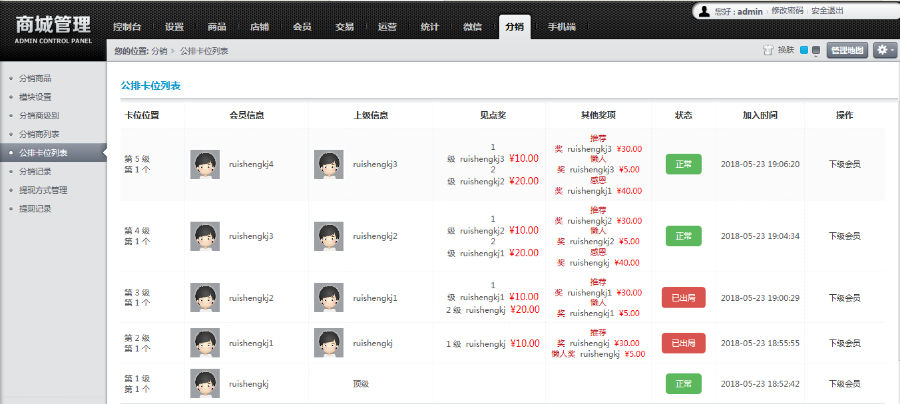The image size is (900, 404).
Task: Click the timestamp 2018-05-23 19:00:29
Action: point(761,298)
